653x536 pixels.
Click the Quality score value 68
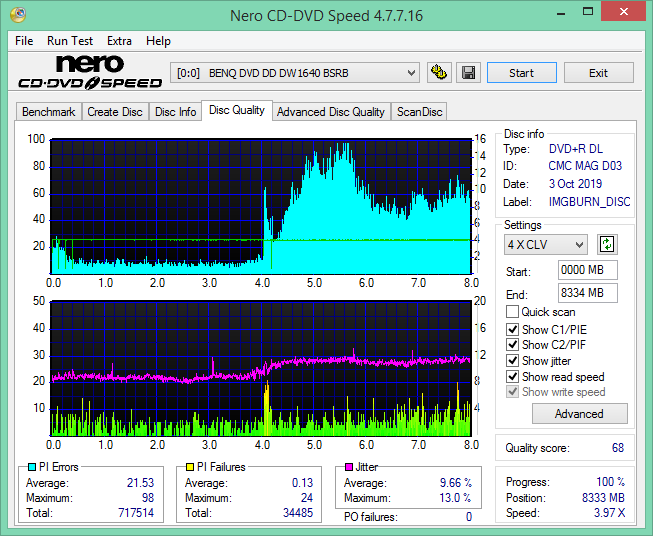click(x=618, y=448)
